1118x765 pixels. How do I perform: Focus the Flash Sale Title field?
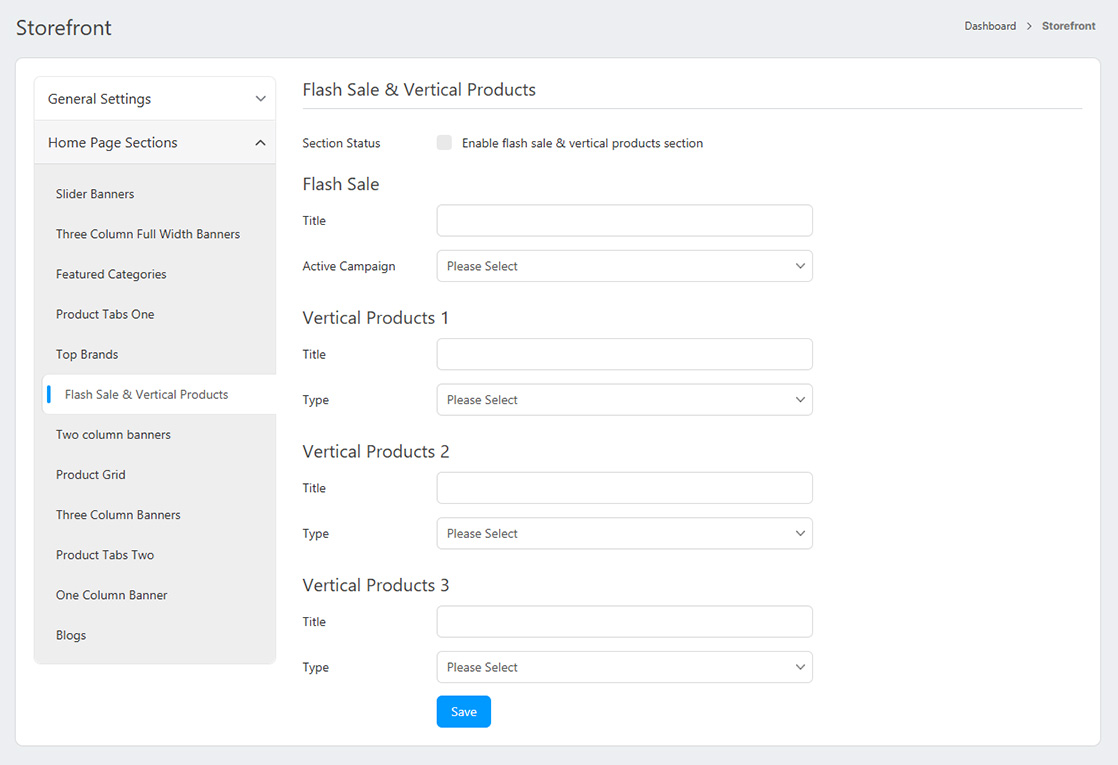624,221
